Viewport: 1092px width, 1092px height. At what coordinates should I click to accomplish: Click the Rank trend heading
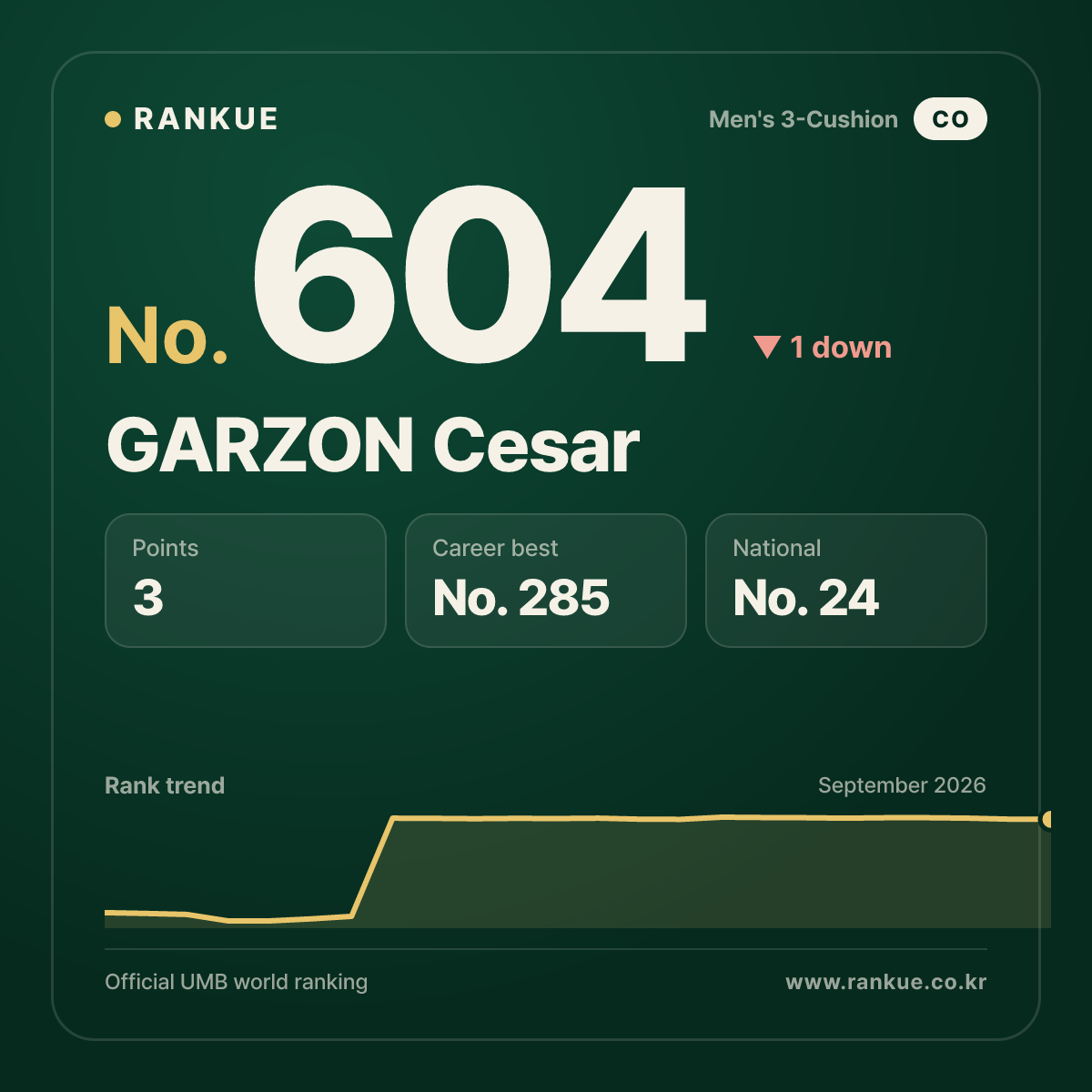click(x=165, y=785)
